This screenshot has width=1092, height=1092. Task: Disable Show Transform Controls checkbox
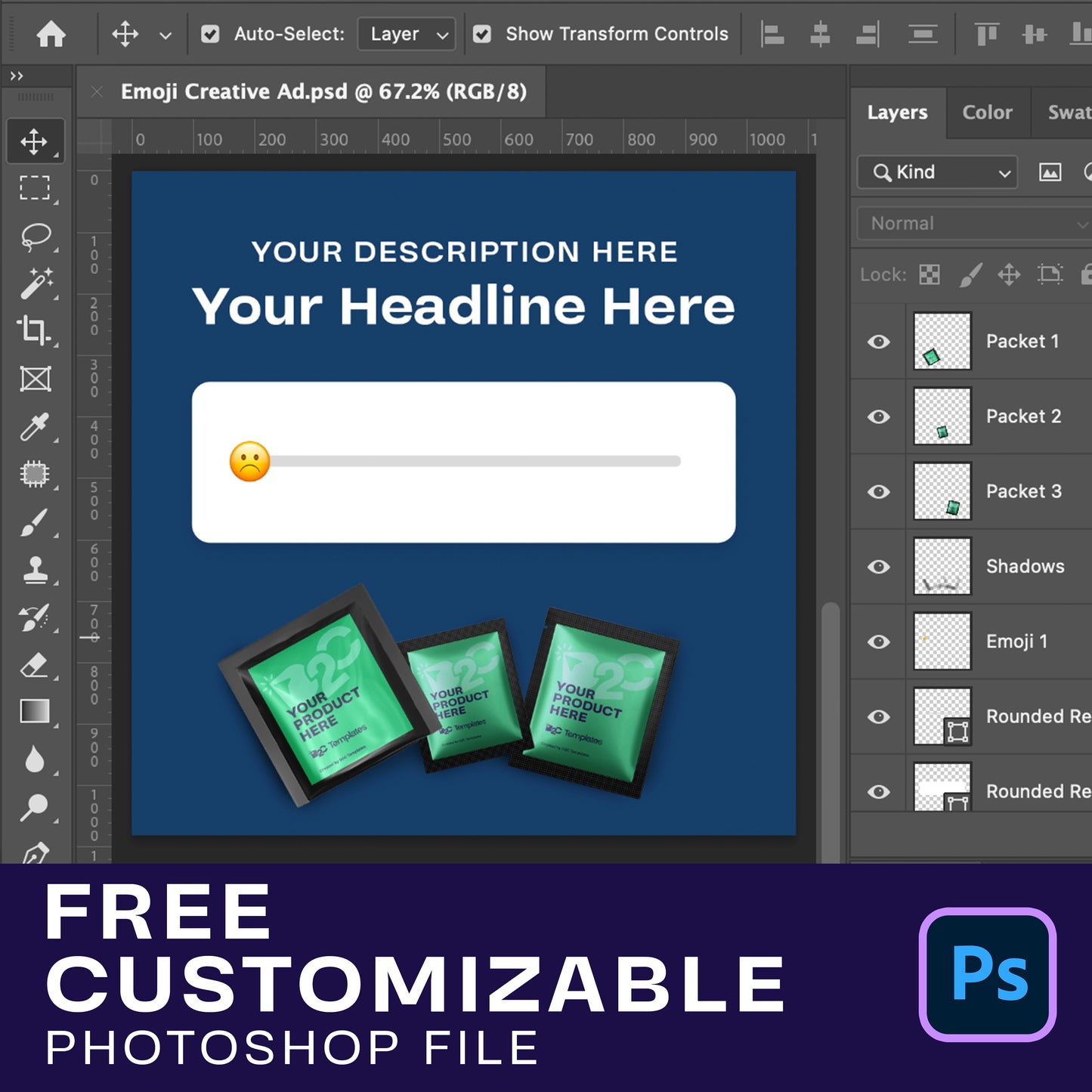(x=482, y=34)
